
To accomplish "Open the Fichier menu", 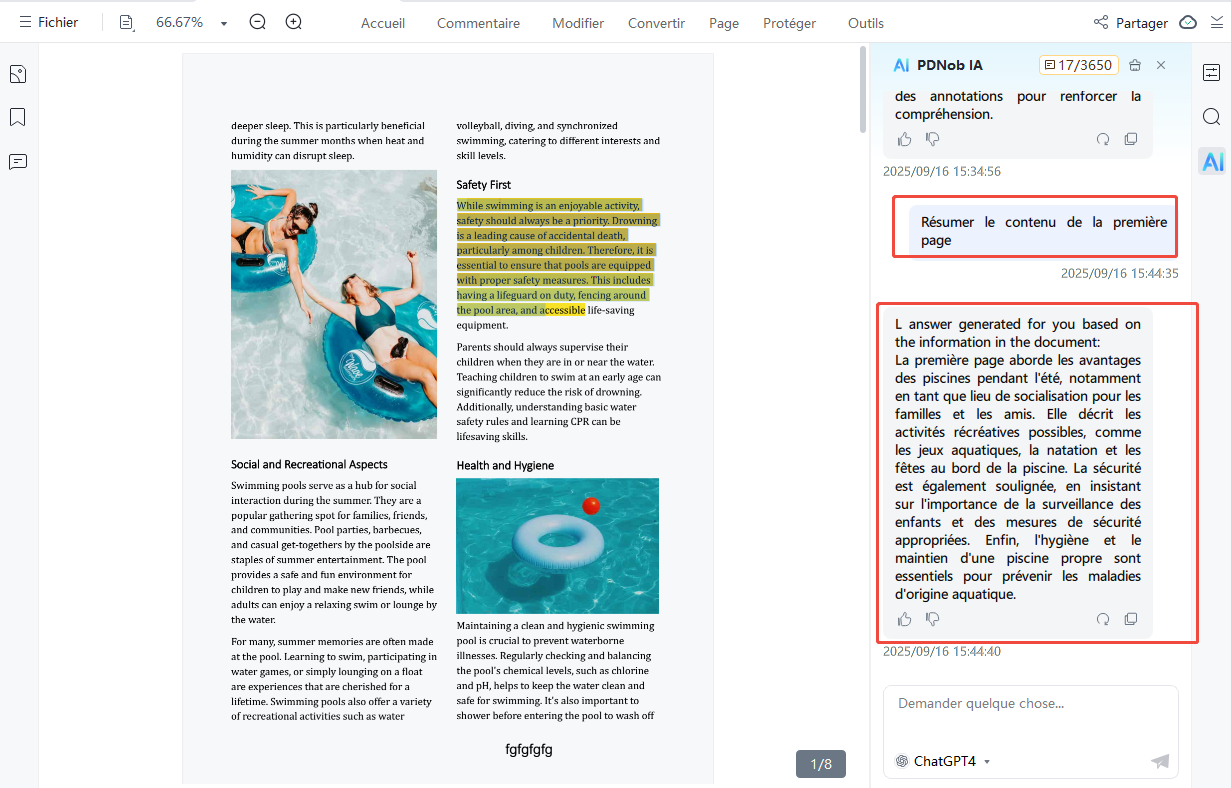I will click(x=49, y=22).
